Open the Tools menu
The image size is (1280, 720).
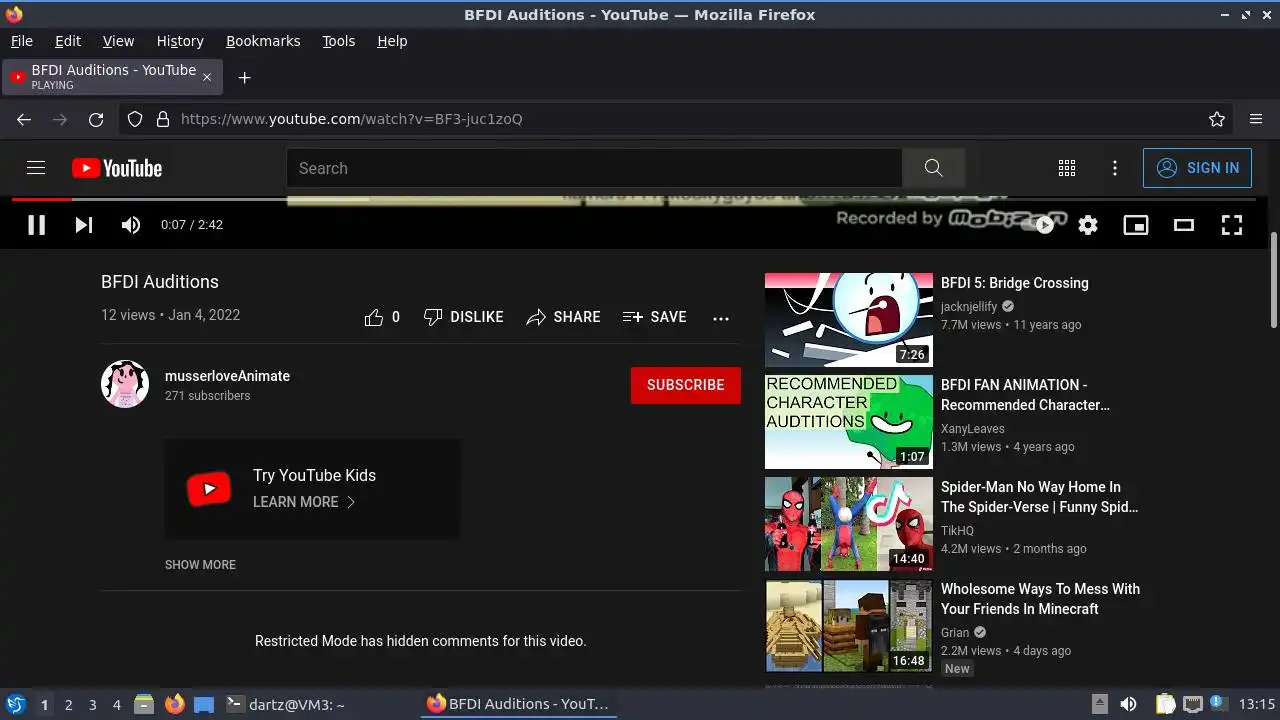[338, 41]
